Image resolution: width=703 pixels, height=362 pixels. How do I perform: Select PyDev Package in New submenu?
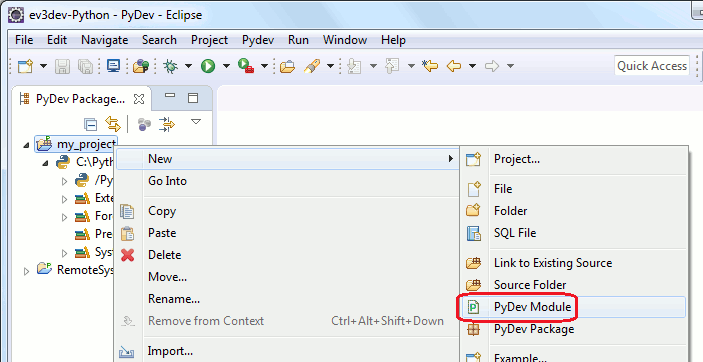coord(574,329)
